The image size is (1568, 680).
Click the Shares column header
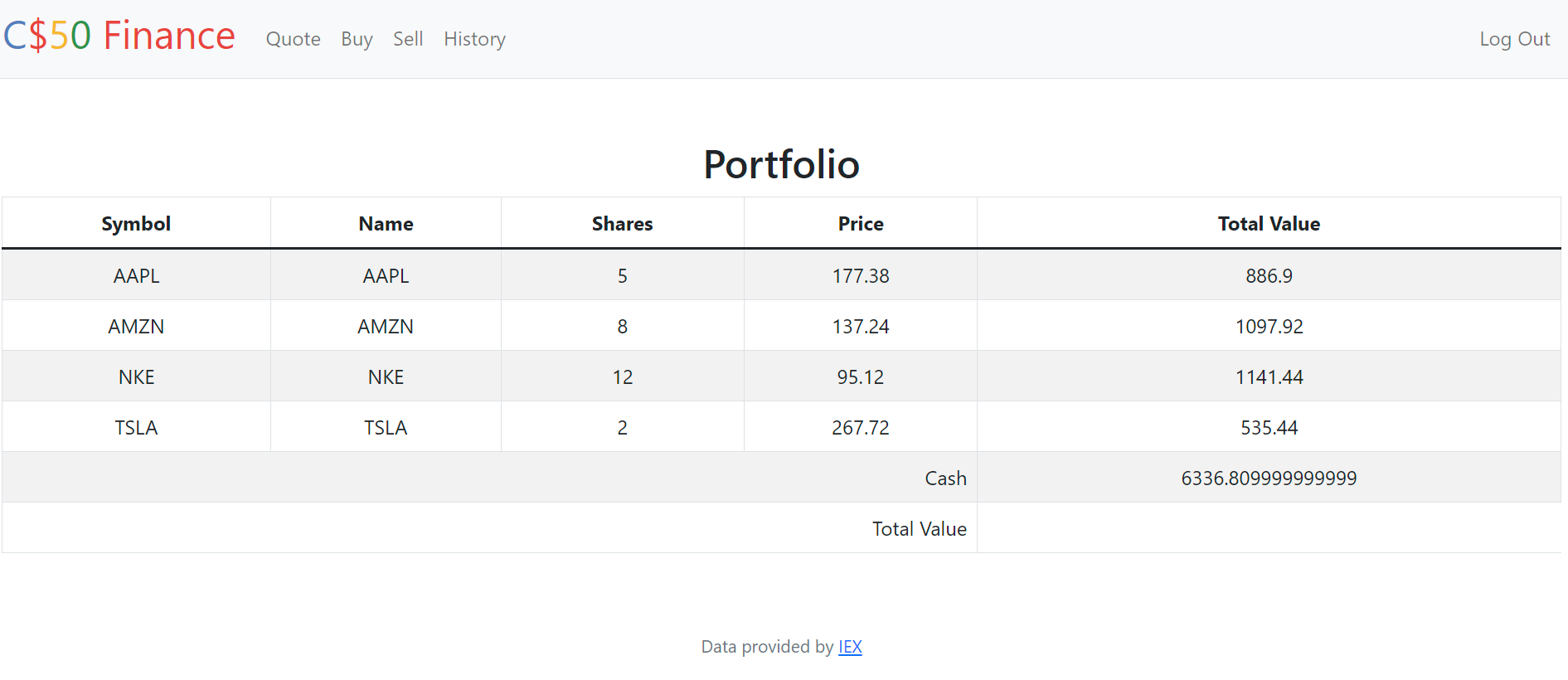click(x=622, y=224)
